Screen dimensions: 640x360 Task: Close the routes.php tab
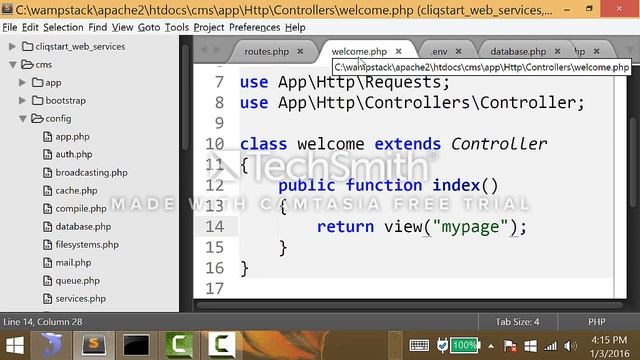point(300,51)
